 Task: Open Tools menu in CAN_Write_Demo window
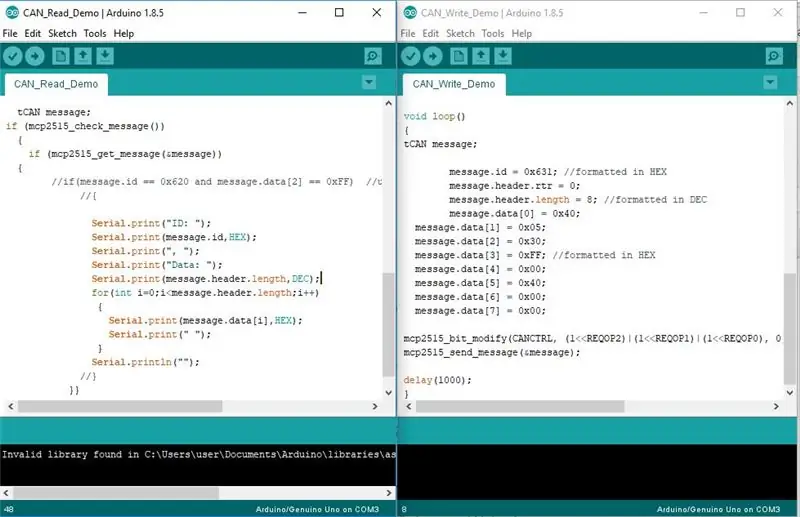click(493, 34)
